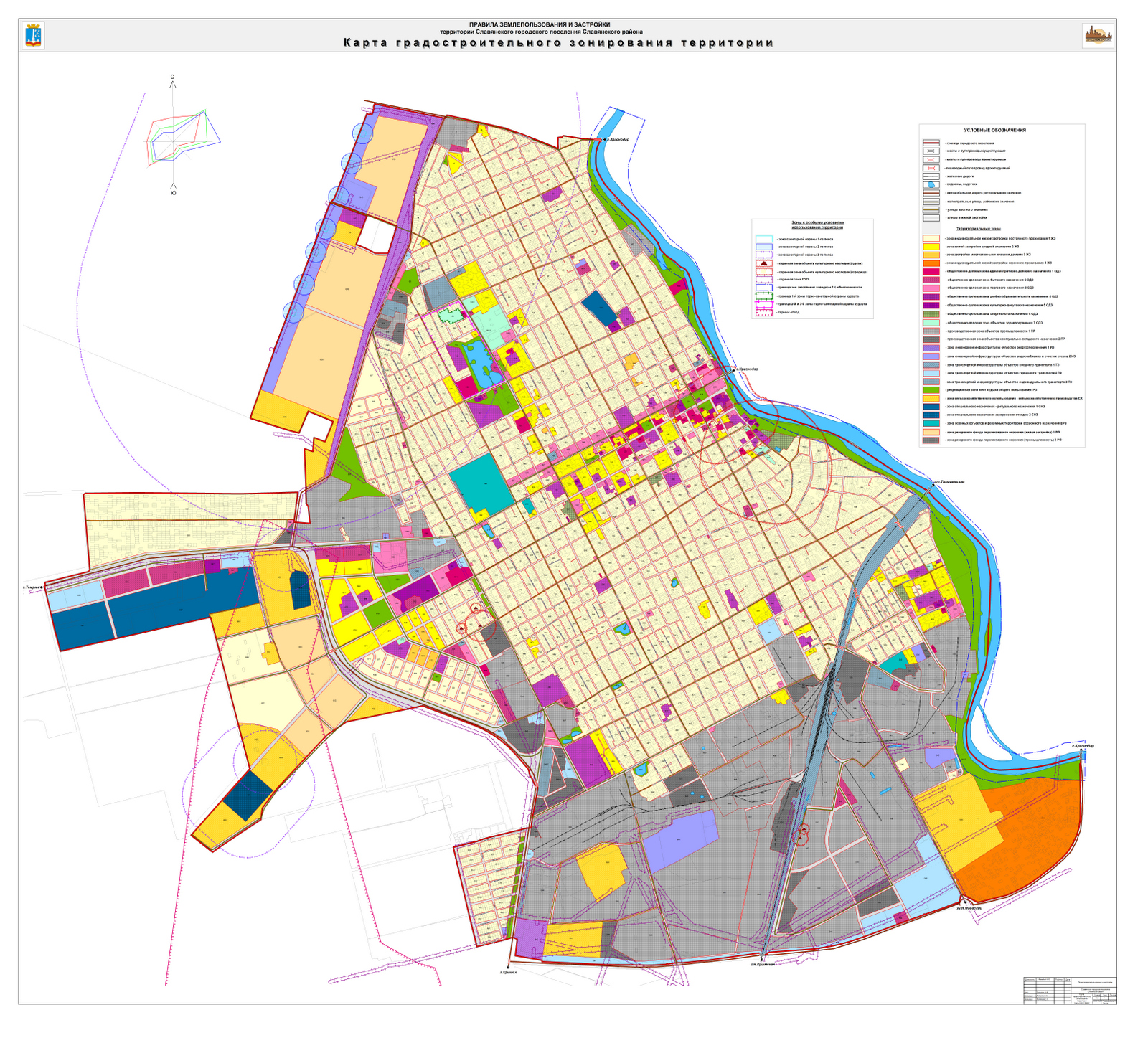Click the local streets legend symbol
Screen dimensions: 1148x1053
pyautogui.click(x=931, y=209)
